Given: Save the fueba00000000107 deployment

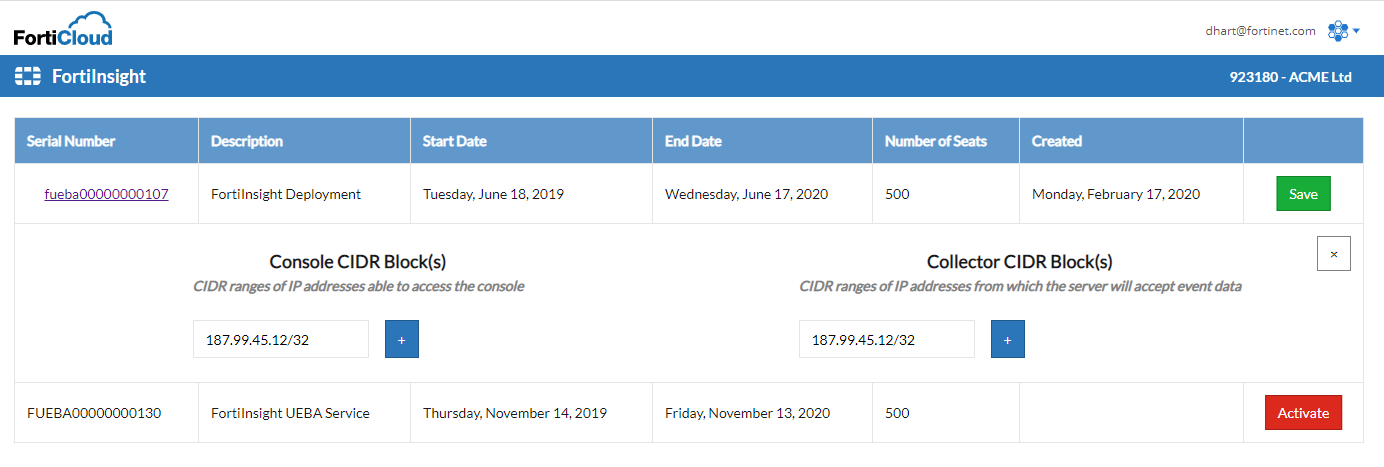Looking at the screenshot, I should coord(1303,194).
